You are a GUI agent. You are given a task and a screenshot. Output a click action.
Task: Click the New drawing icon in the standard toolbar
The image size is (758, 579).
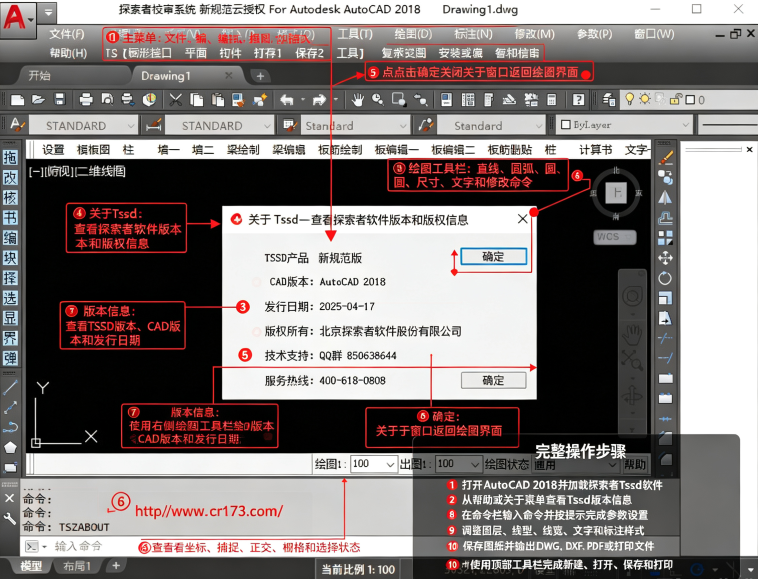pos(17,100)
